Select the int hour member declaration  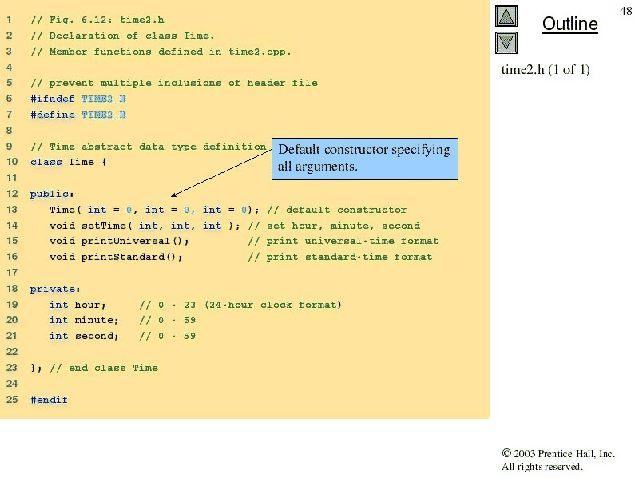(x=77, y=304)
